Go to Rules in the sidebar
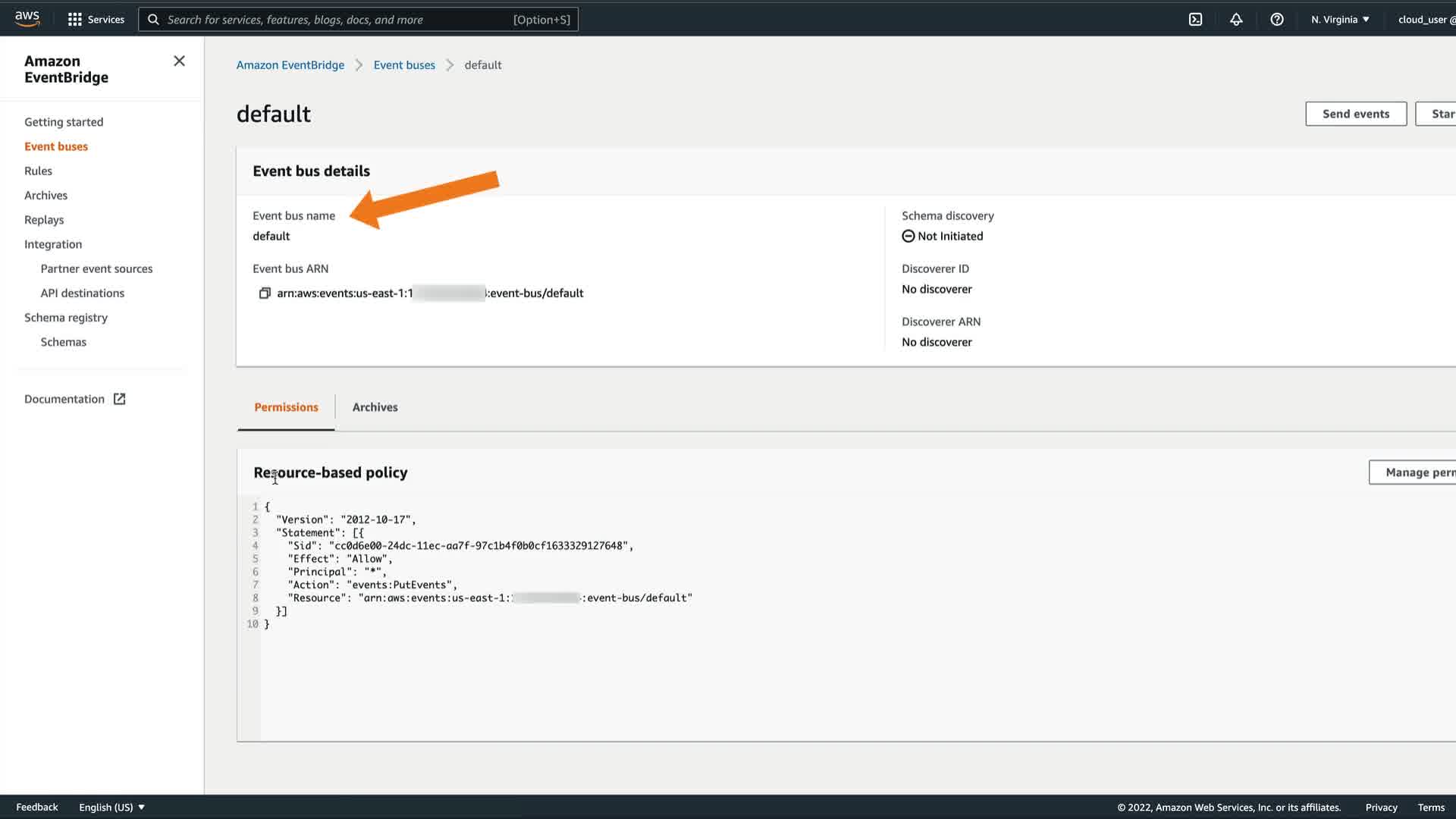The image size is (1456, 819). coord(38,171)
